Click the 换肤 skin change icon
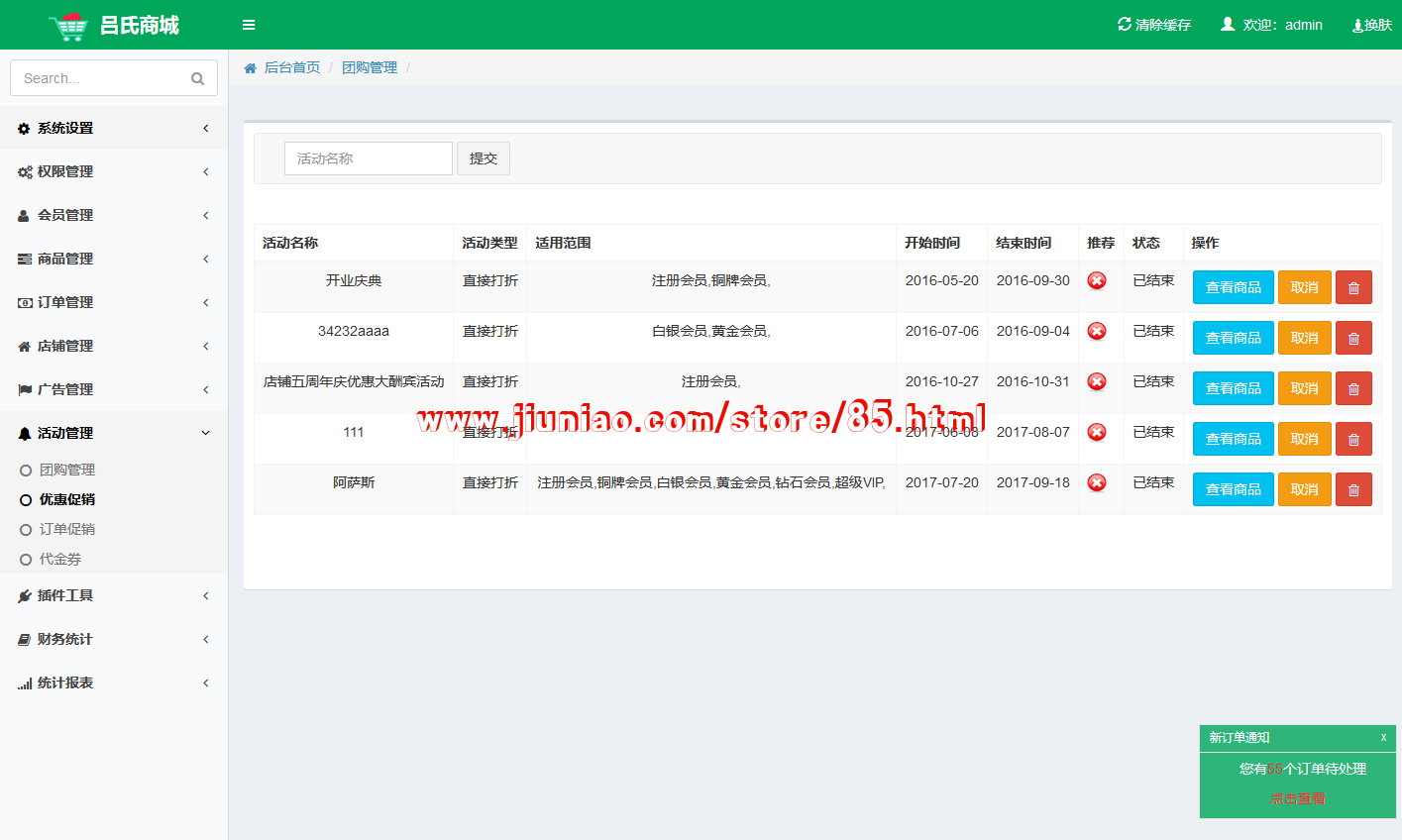 pyautogui.click(x=1357, y=26)
